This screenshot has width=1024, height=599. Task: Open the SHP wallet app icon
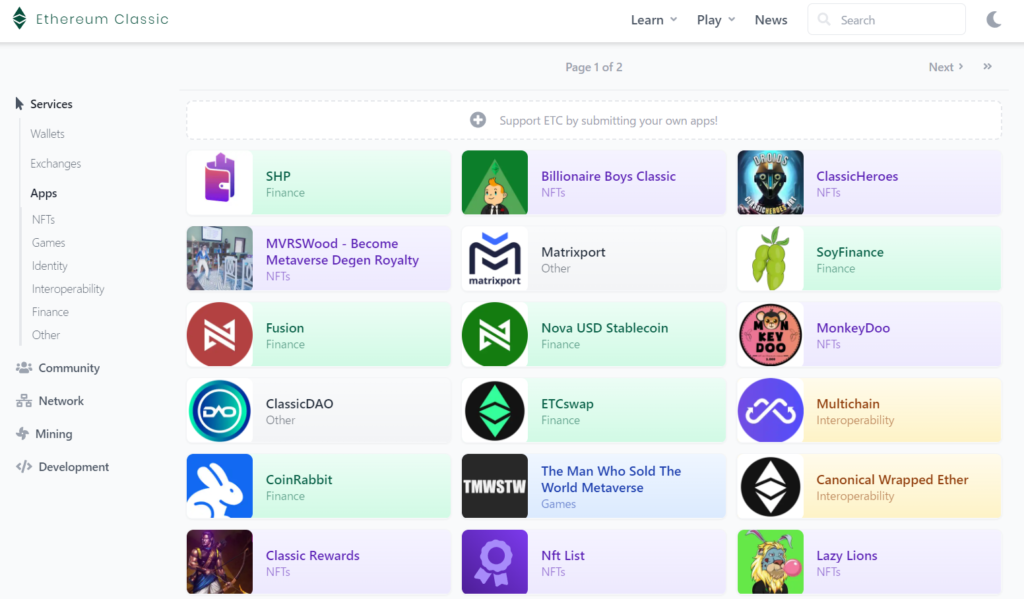click(x=220, y=183)
